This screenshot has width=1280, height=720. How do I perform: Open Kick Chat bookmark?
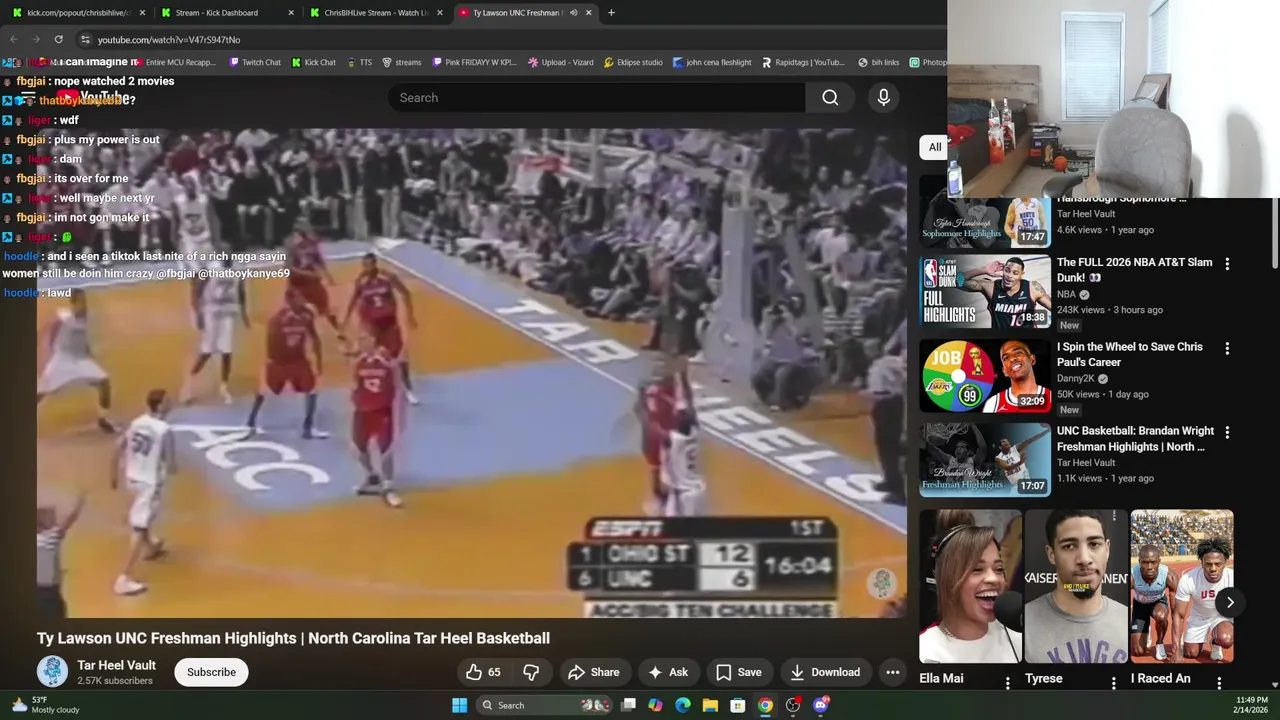pyautogui.click(x=314, y=62)
